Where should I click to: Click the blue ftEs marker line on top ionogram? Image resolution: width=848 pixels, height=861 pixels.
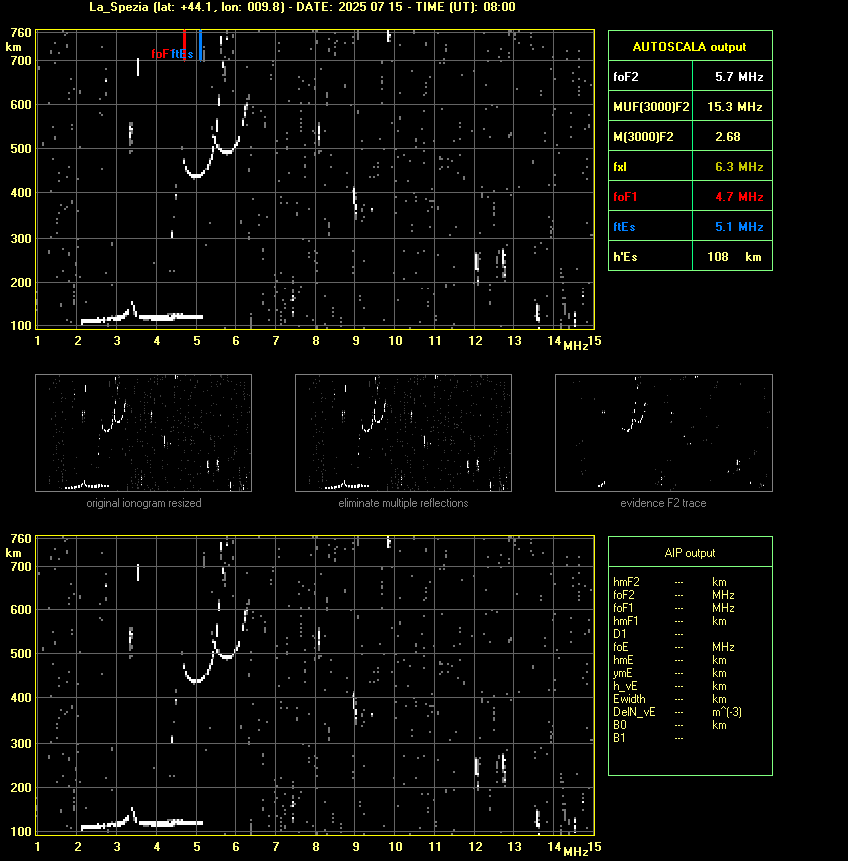(x=200, y=44)
